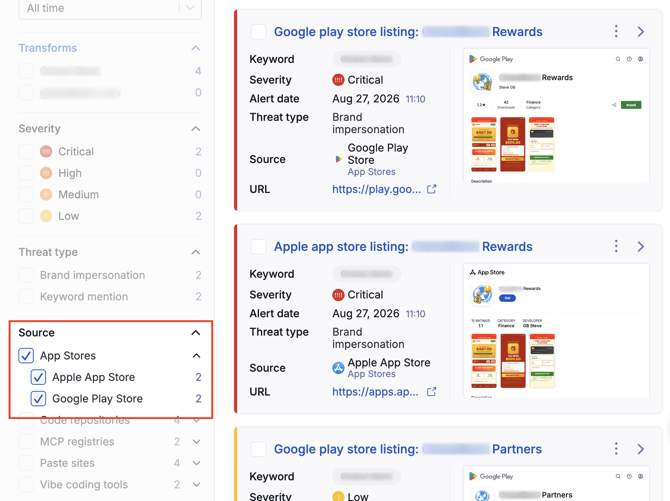Click App Stores link under Apple App Store source
Screen dimensions: 670x501
tap(371, 374)
